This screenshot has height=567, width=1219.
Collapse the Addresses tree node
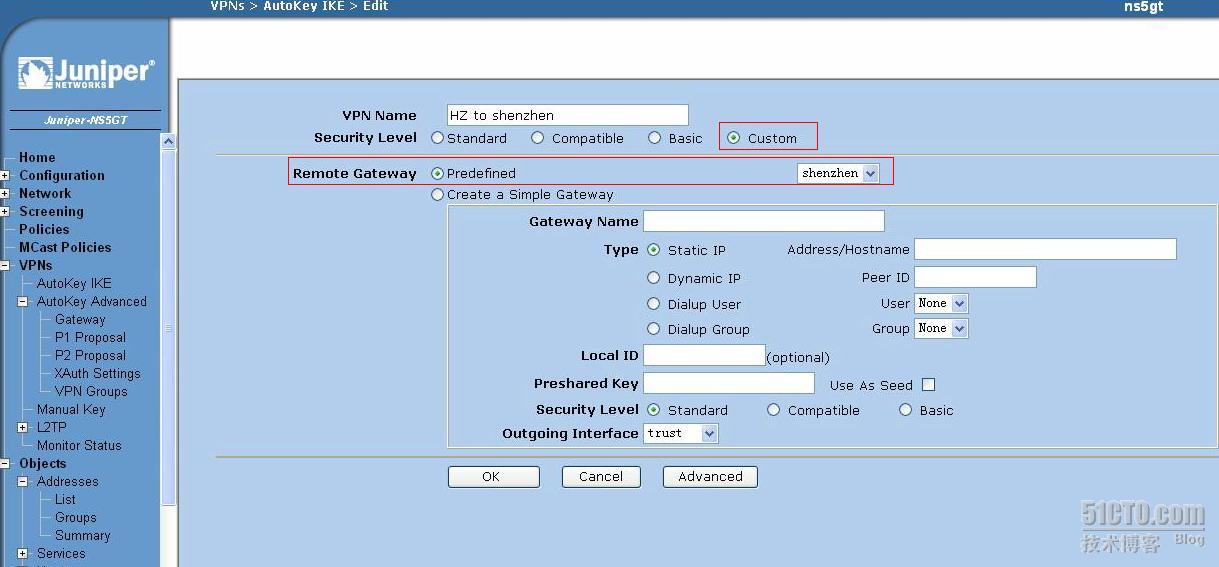pos(23,482)
